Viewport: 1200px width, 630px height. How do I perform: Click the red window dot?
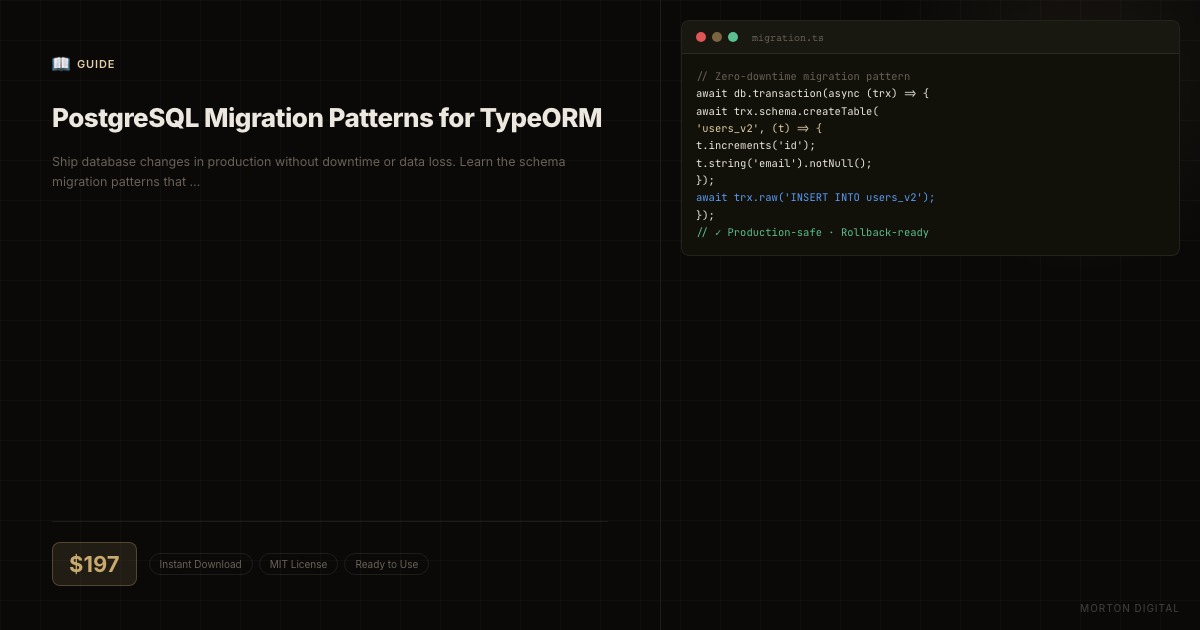(701, 37)
